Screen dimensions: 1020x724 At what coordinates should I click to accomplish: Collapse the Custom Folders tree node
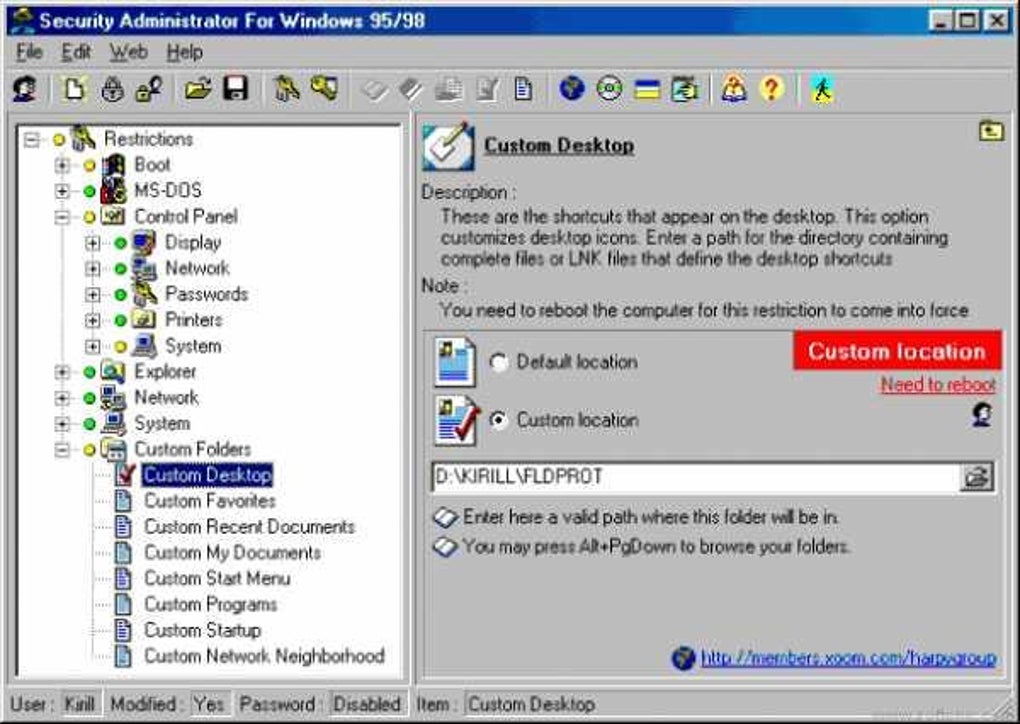click(x=62, y=449)
